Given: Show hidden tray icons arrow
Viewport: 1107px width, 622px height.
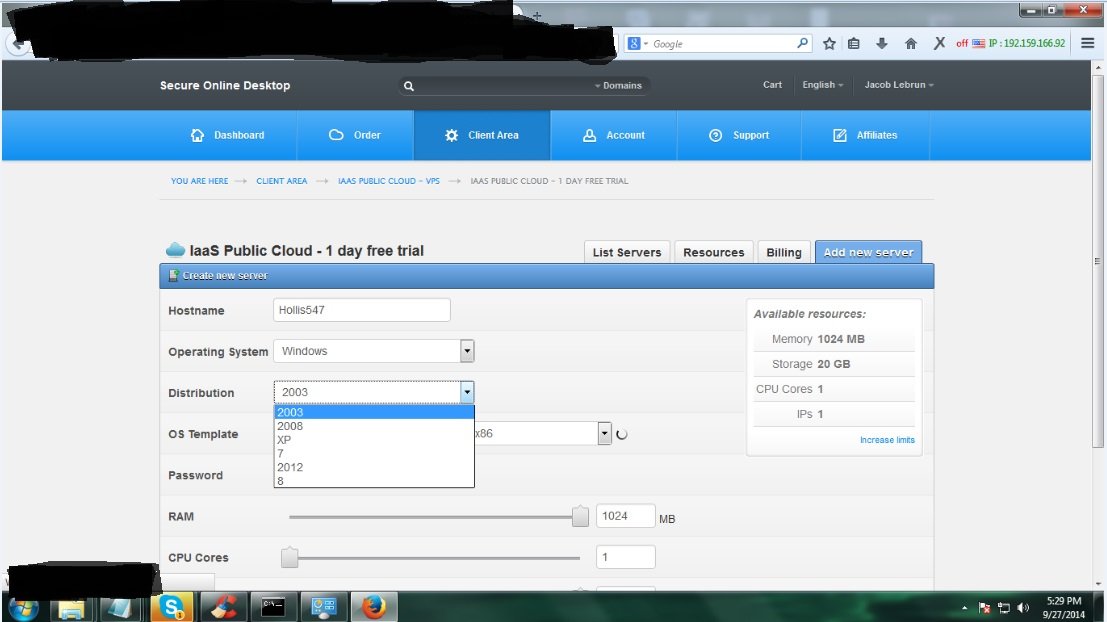Looking at the screenshot, I should (964, 608).
